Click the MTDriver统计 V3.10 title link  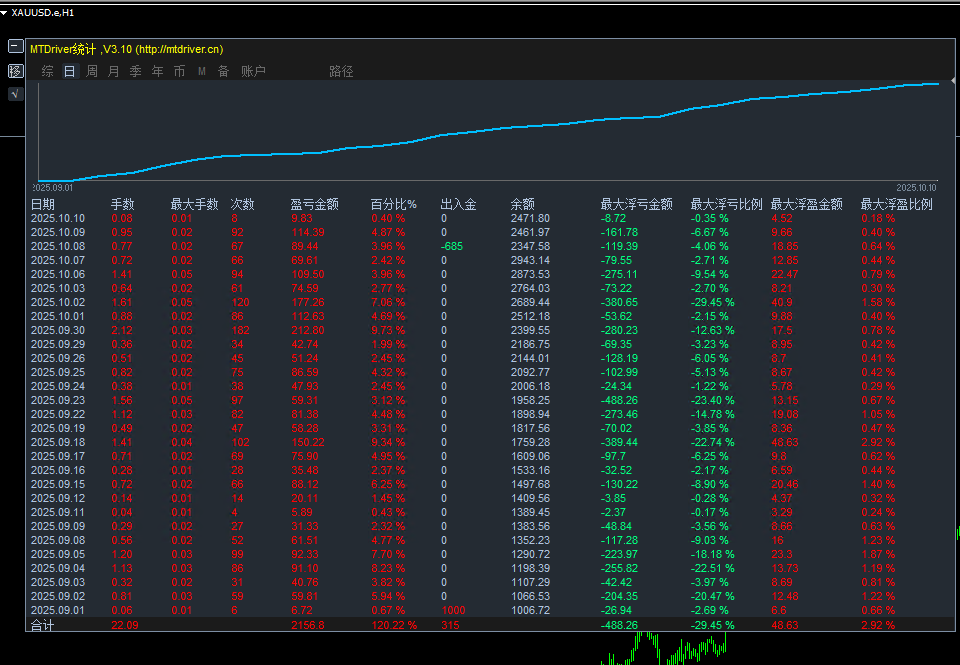[x=126, y=49]
